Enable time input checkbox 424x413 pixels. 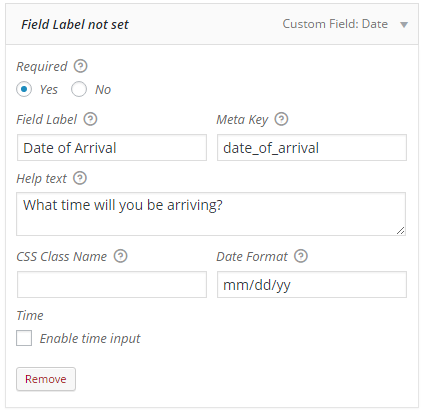(24, 338)
